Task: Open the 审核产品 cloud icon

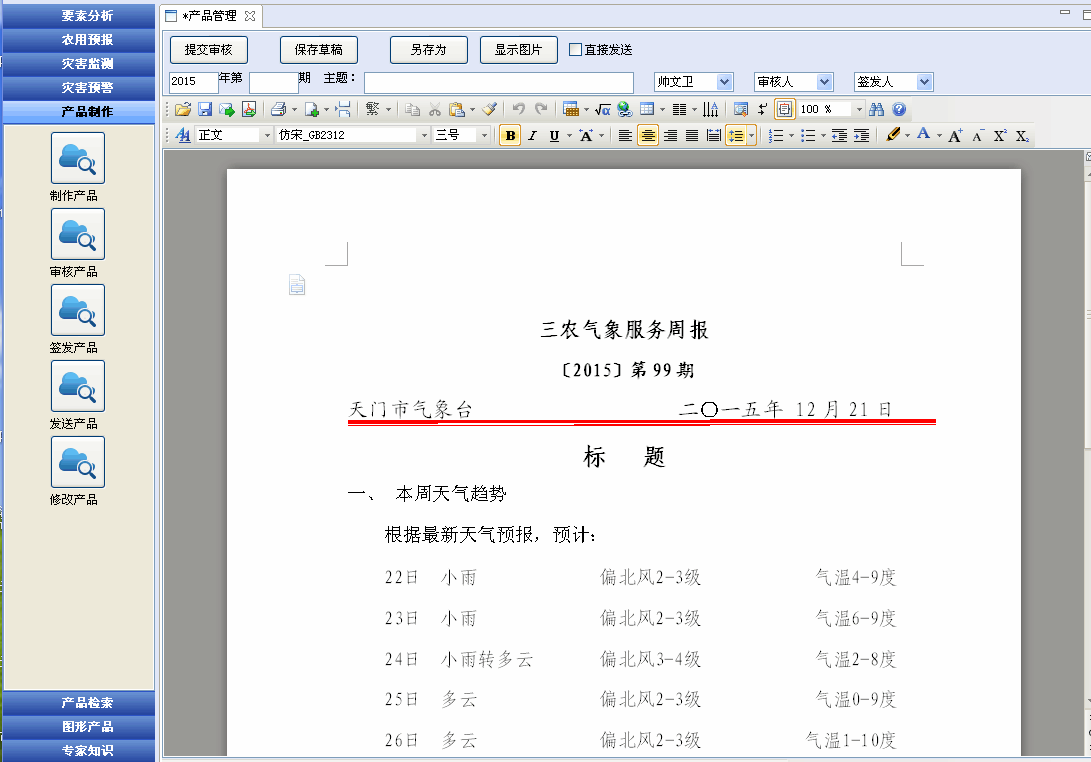Action: point(78,235)
